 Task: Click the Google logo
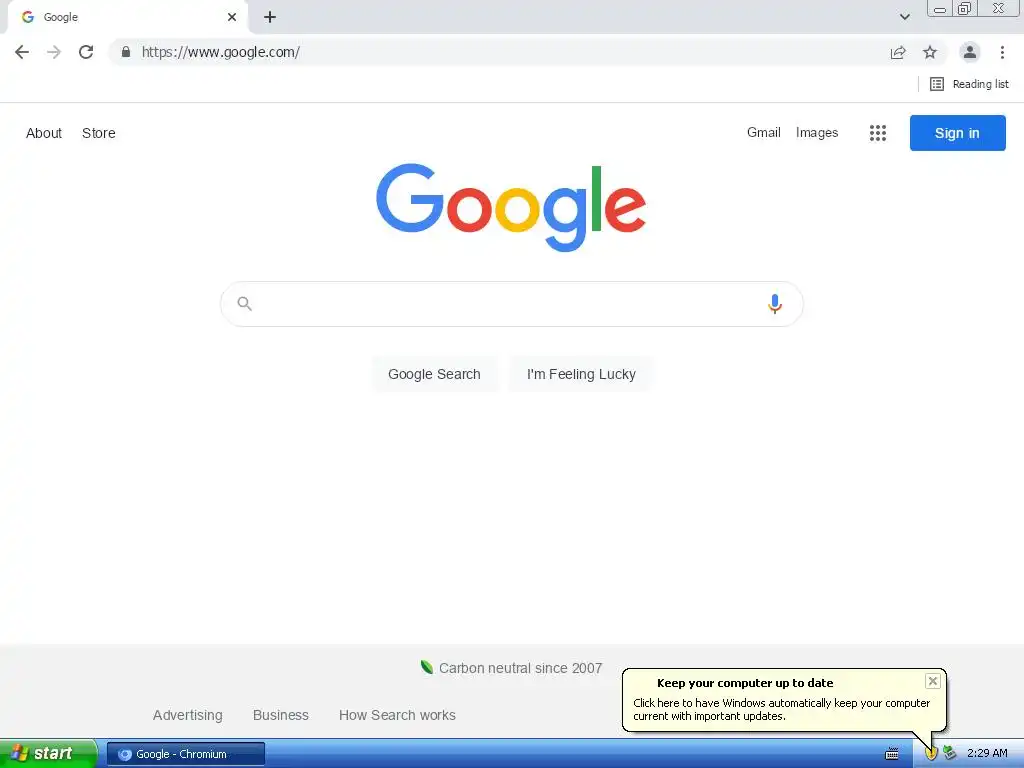point(511,207)
